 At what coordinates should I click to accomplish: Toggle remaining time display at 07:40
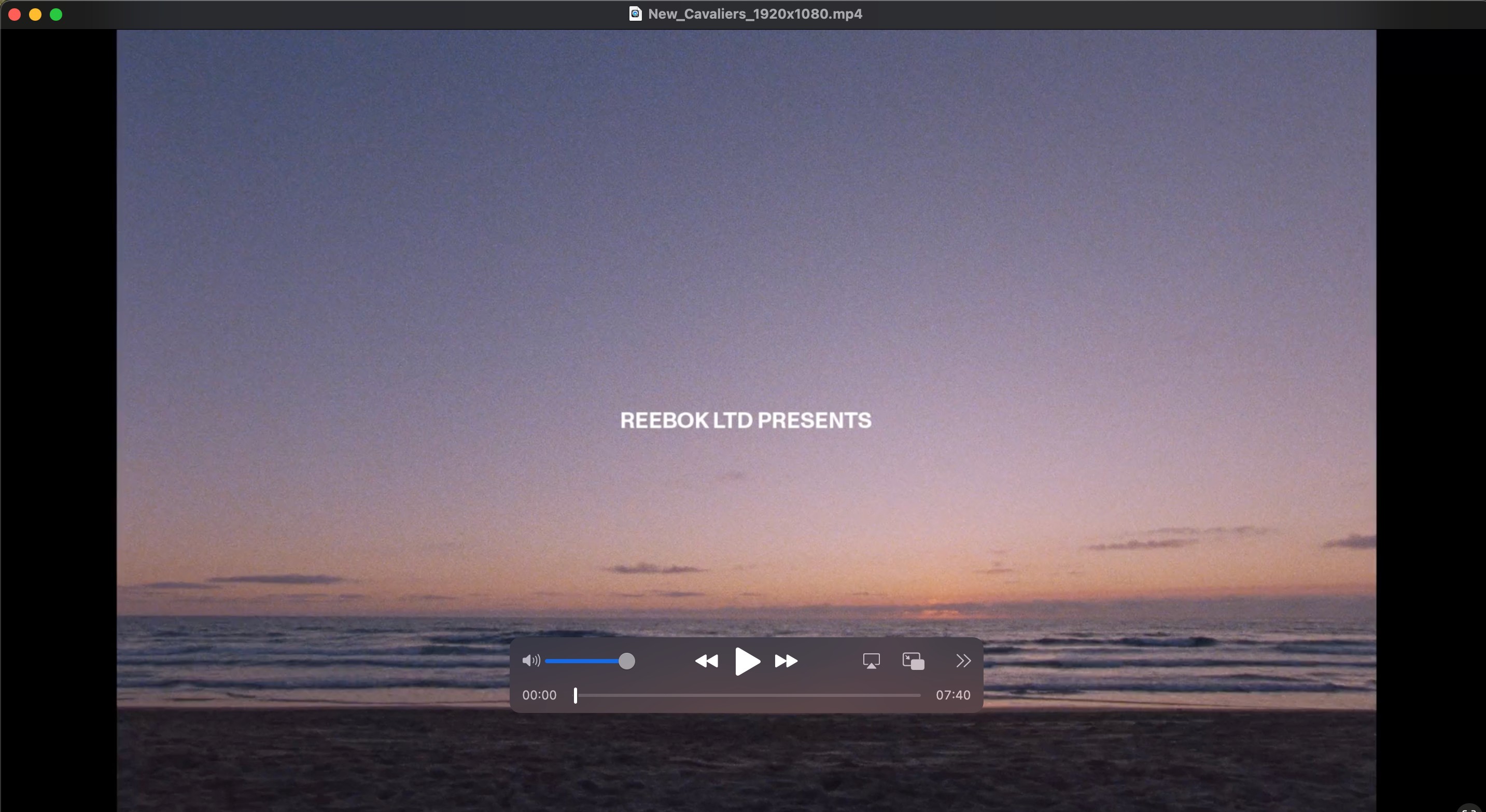(953, 695)
